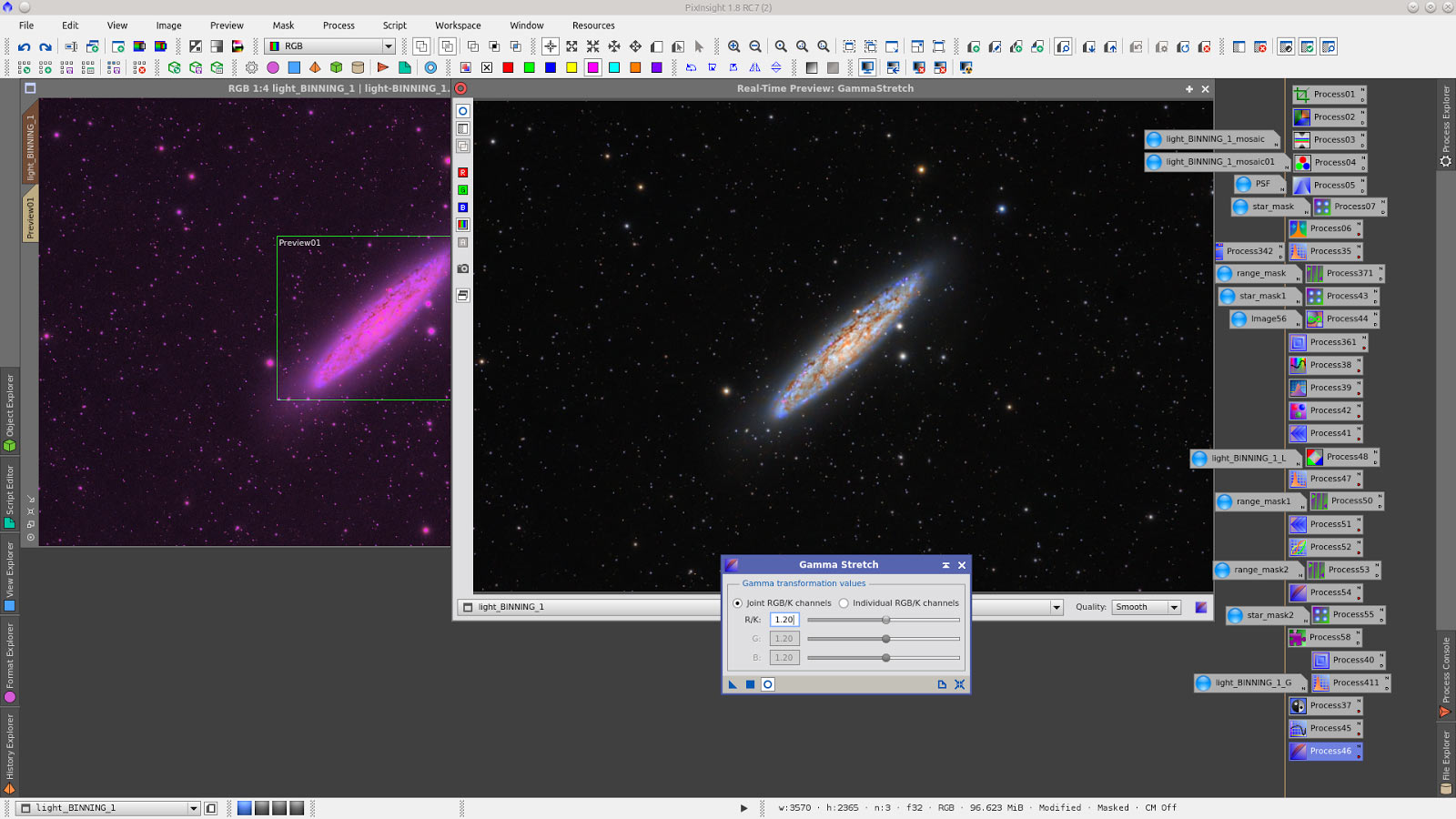Click the Undo arrow in the toolbar

24,46
